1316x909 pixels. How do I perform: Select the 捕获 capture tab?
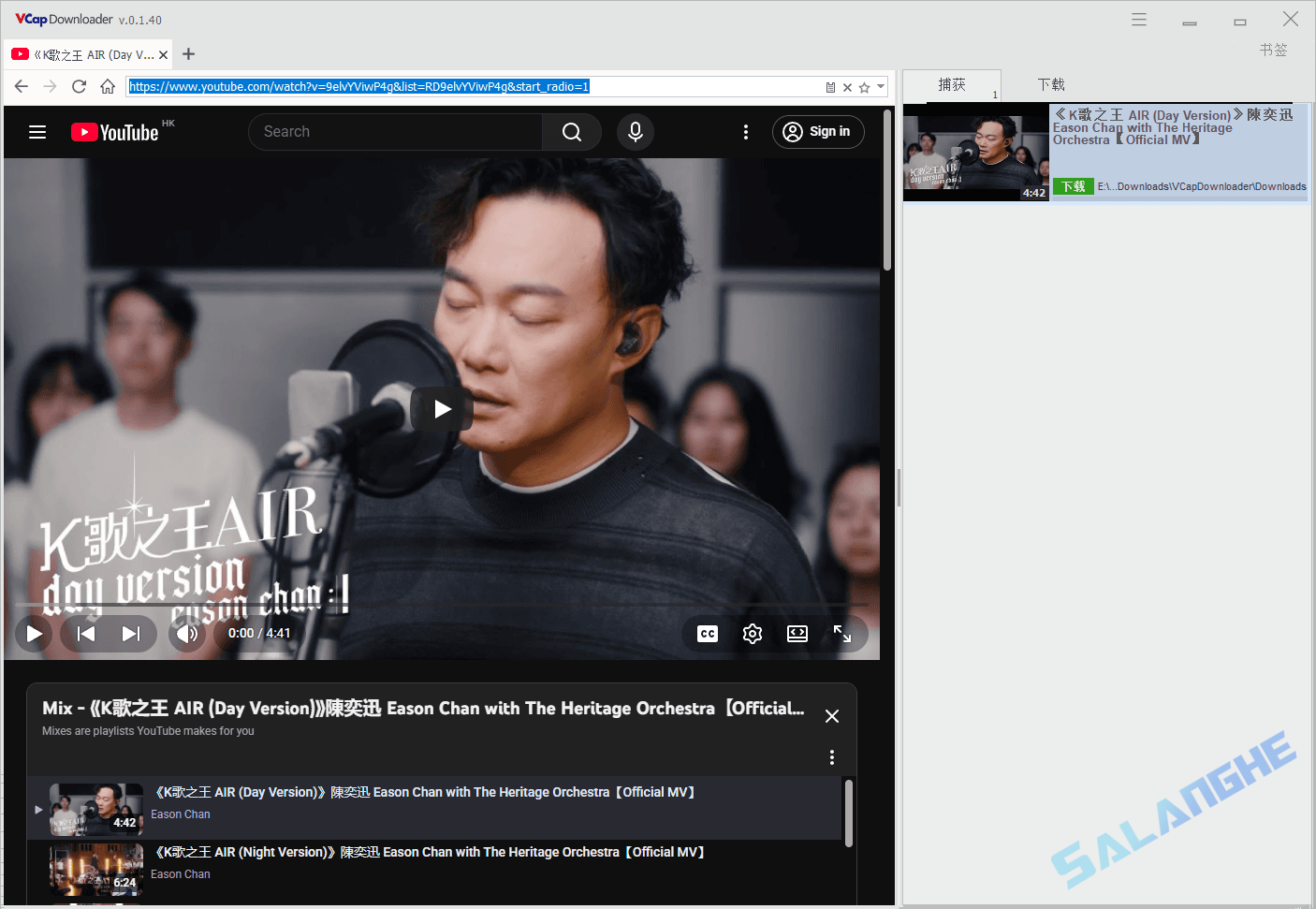pyautogui.click(x=952, y=84)
